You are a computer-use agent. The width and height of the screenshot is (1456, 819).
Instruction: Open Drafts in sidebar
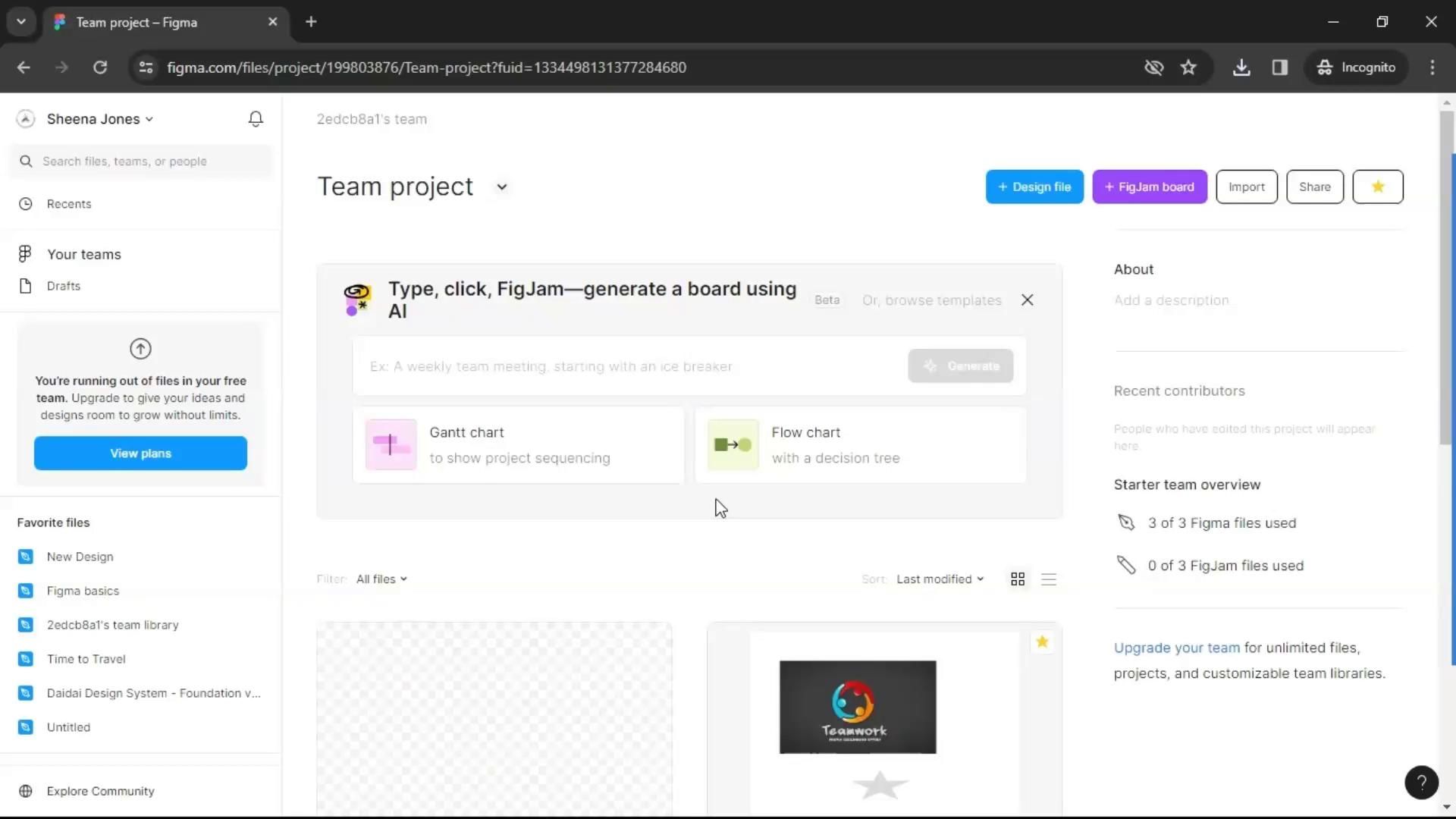[63, 286]
